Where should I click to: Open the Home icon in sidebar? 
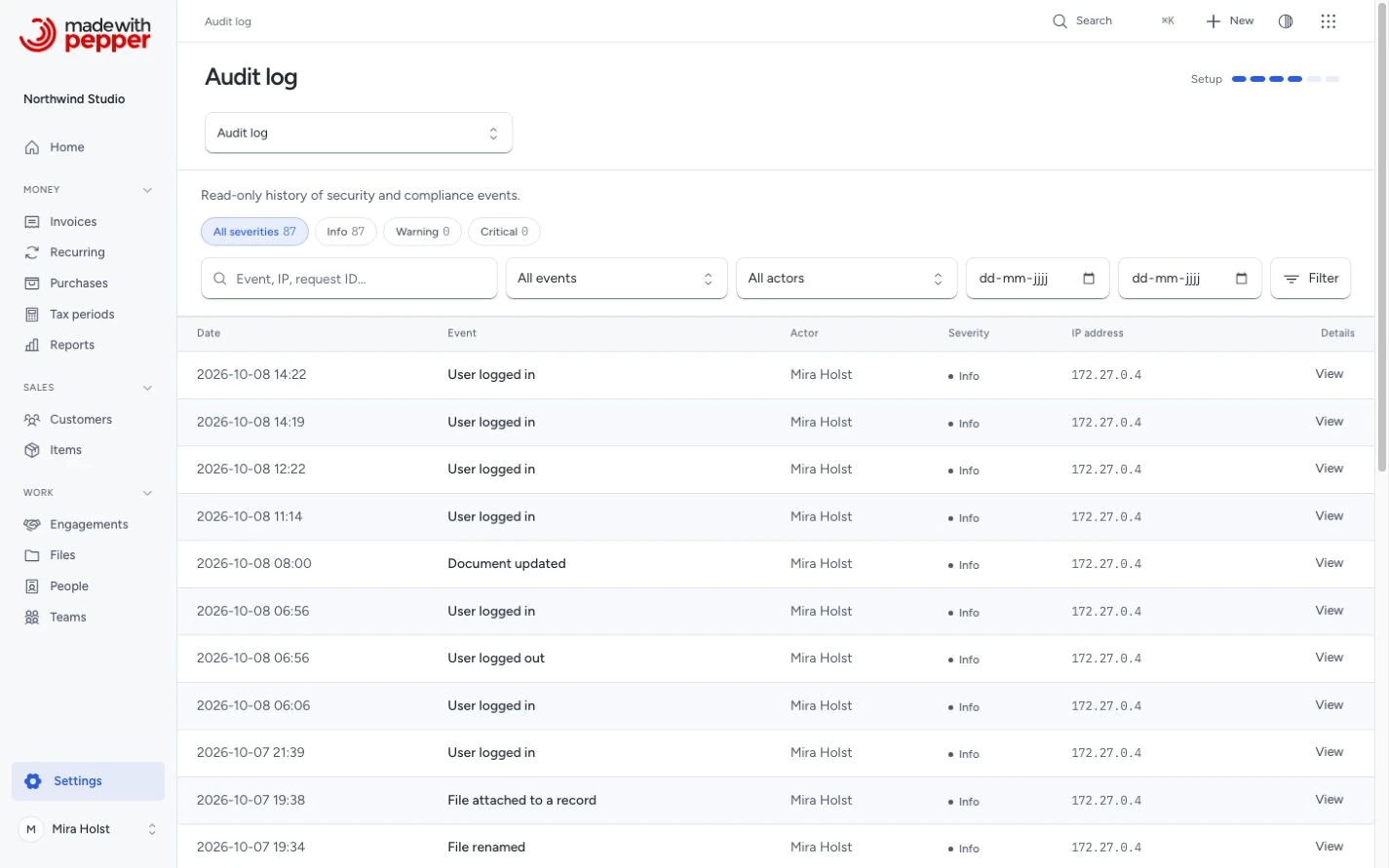pyautogui.click(x=32, y=148)
